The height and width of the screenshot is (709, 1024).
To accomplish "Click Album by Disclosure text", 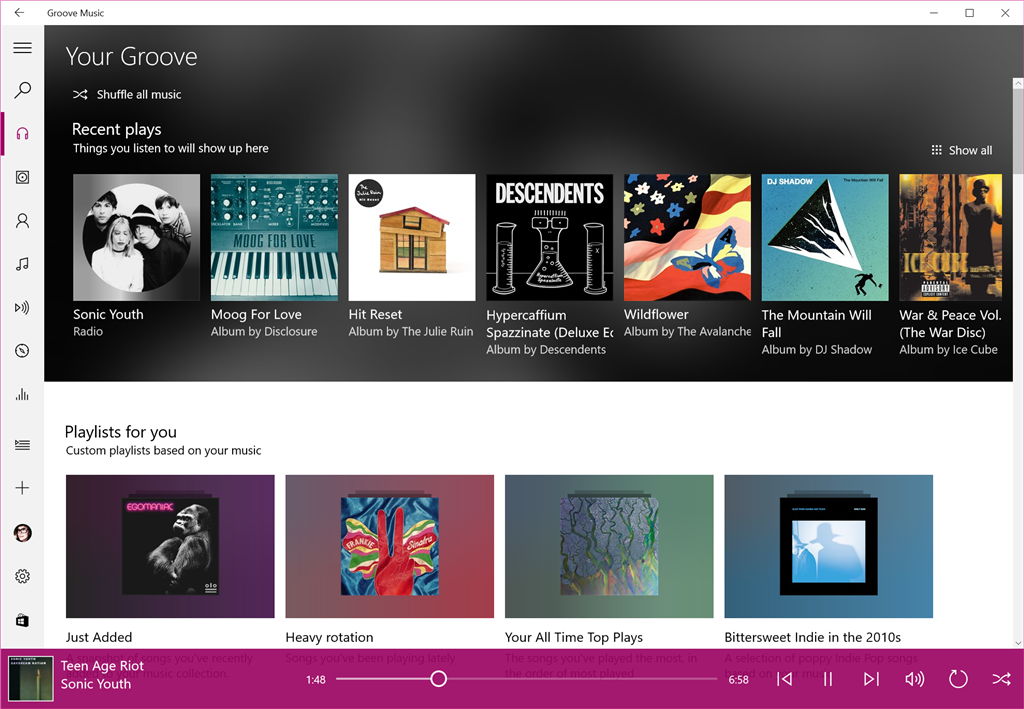I will pyautogui.click(x=264, y=332).
